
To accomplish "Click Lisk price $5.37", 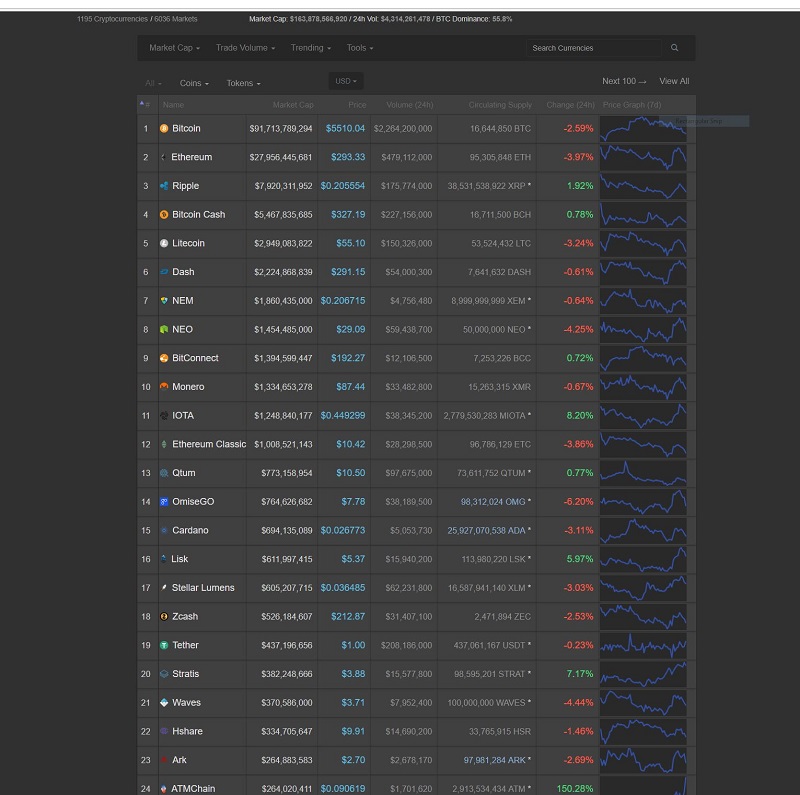I will (x=353, y=559).
